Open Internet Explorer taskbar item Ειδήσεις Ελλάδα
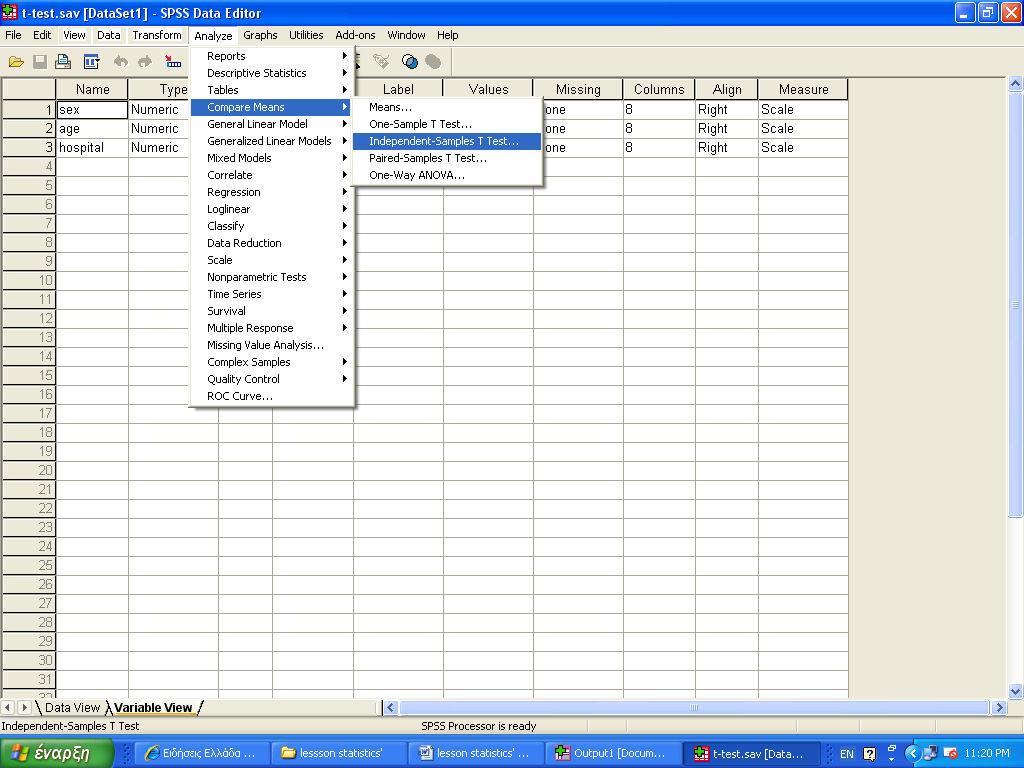The height and width of the screenshot is (768, 1024). pyautogui.click(x=201, y=753)
